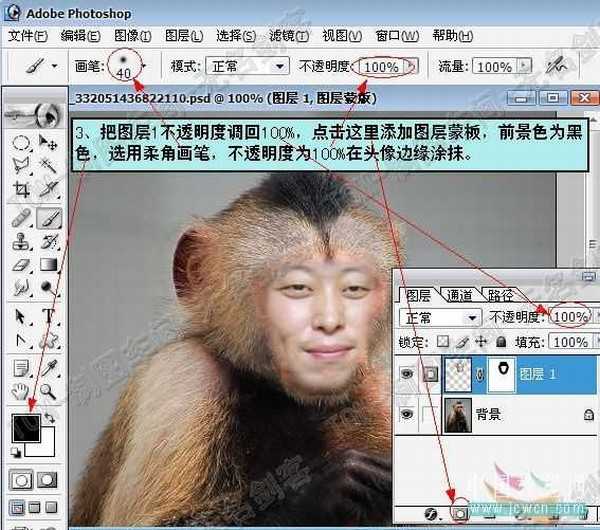This screenshot has height=530, width=600.
Task: Open the tool preset picker dropdown
Action: [x=55, y=66]
